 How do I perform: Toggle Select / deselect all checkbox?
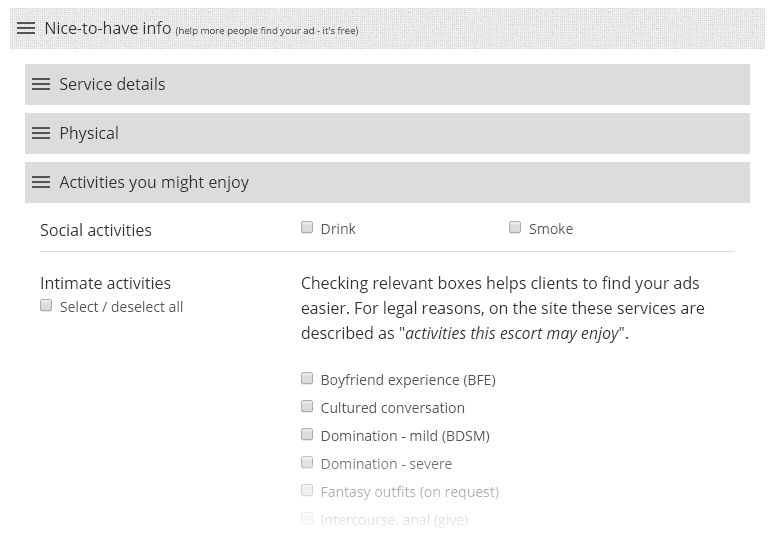[x=46, y=306]
